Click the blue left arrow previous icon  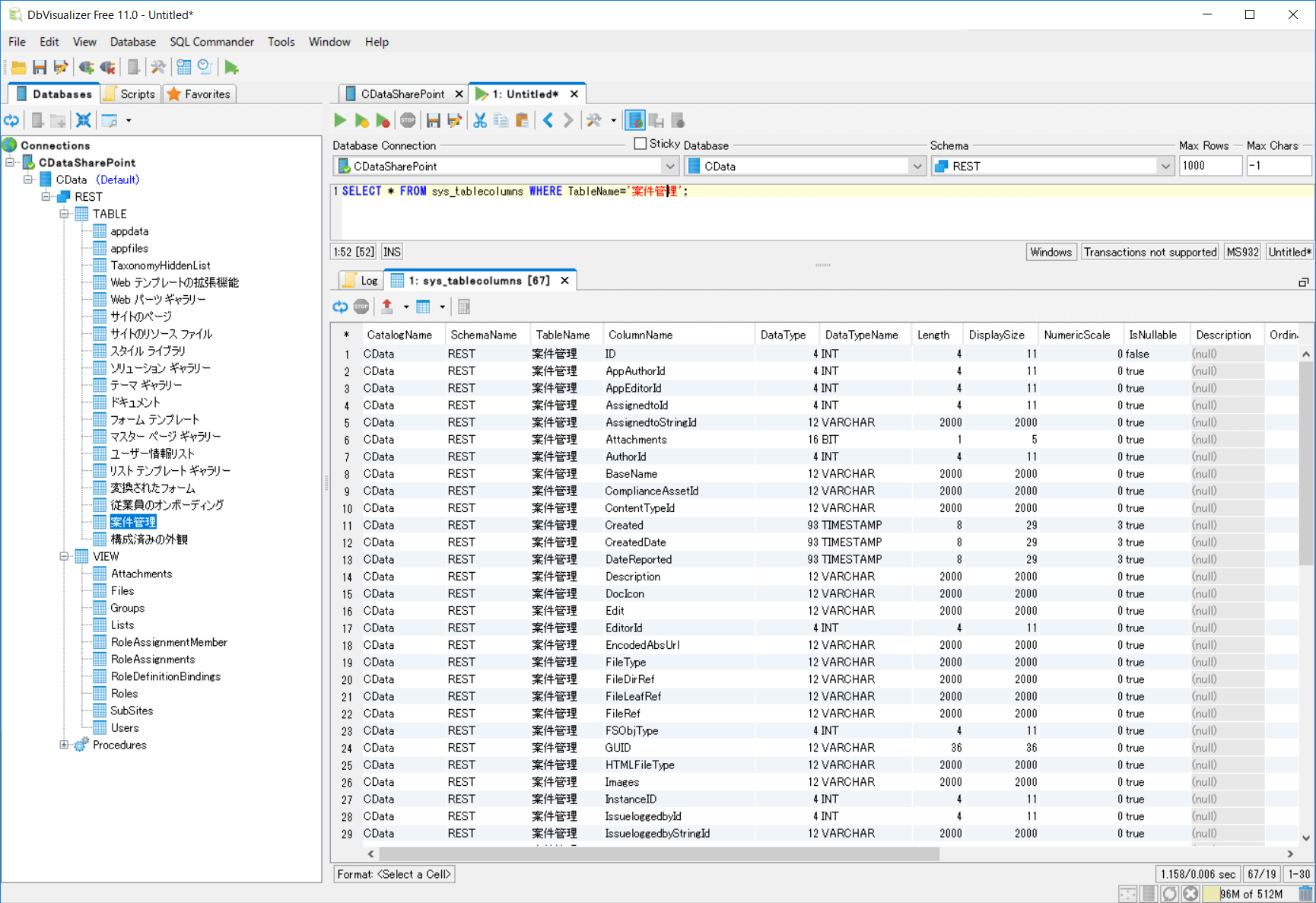click(x=548, y=120)
